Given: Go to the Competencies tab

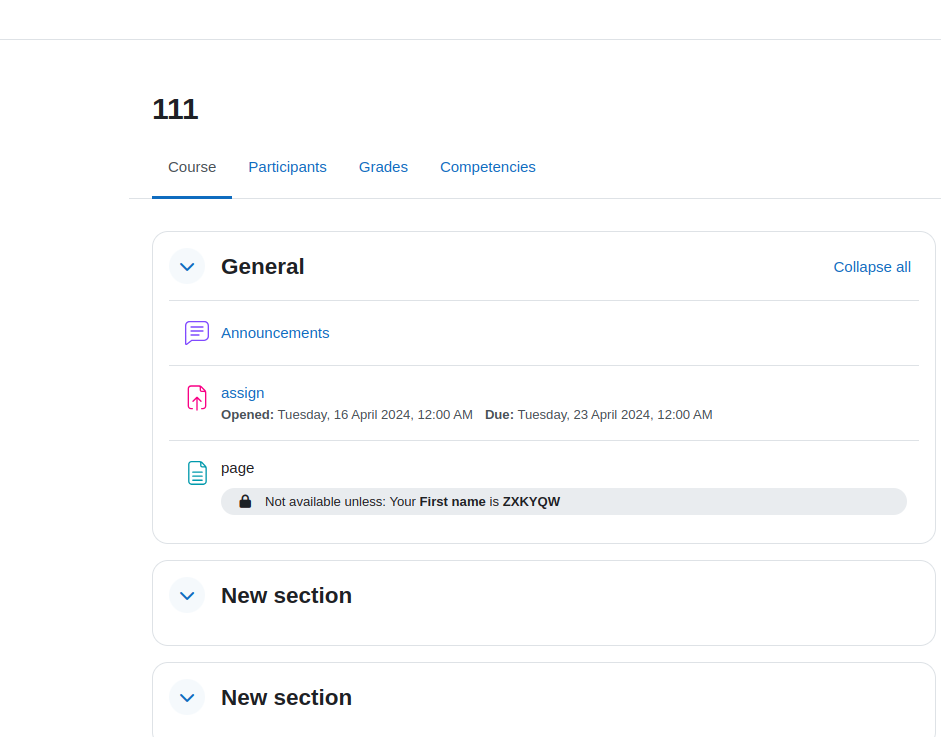Looking at the screenshot, I should [488, 167].
